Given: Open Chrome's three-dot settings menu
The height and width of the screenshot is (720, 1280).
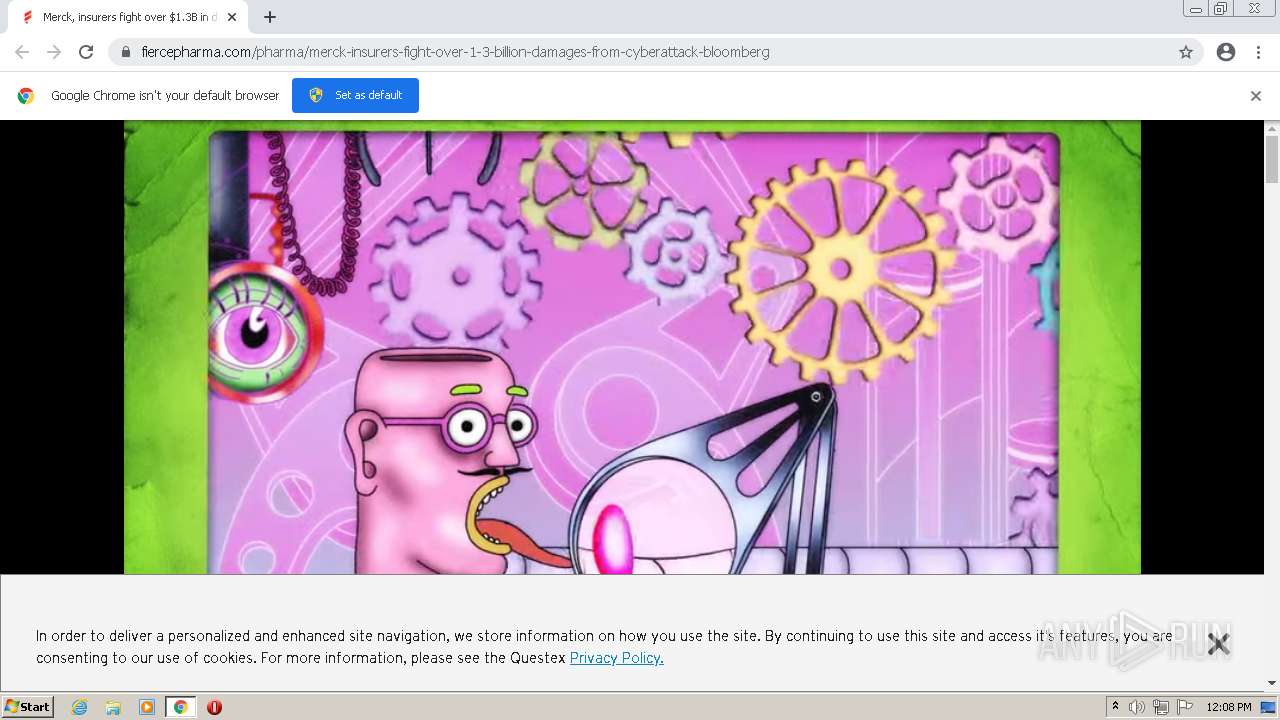Looking at the screenshot, I should [x=1258, y=52].
